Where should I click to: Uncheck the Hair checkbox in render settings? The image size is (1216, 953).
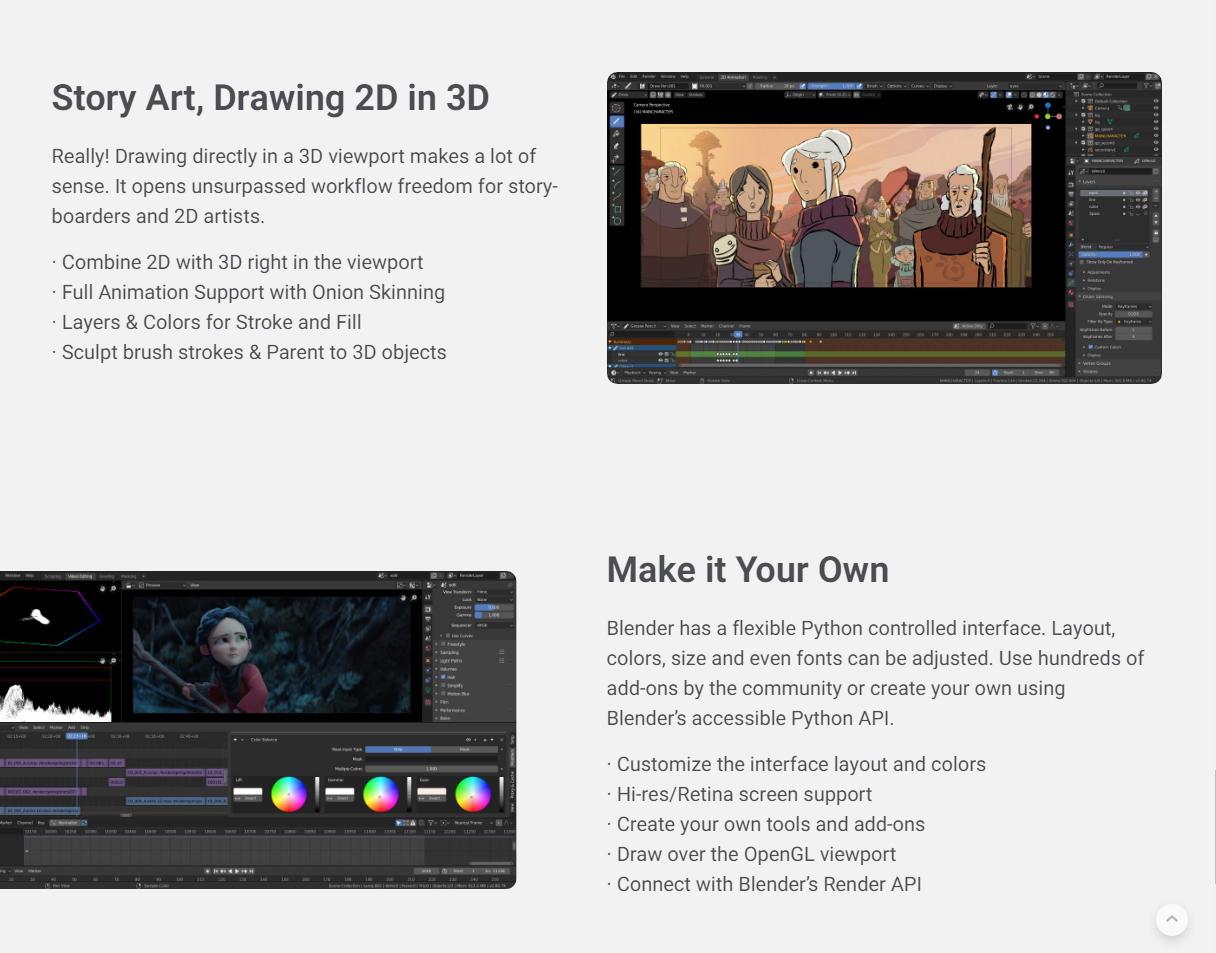pyautogui.click(x=443, y=677)
